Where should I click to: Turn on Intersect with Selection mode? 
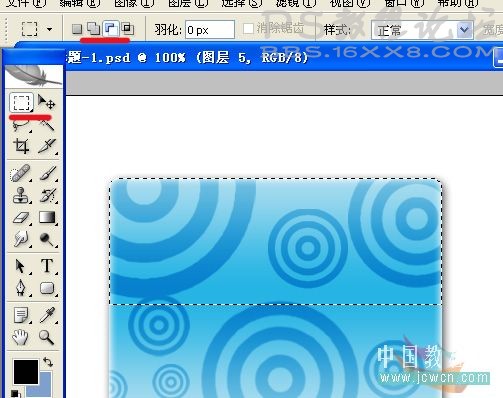[x=128, y=29]
